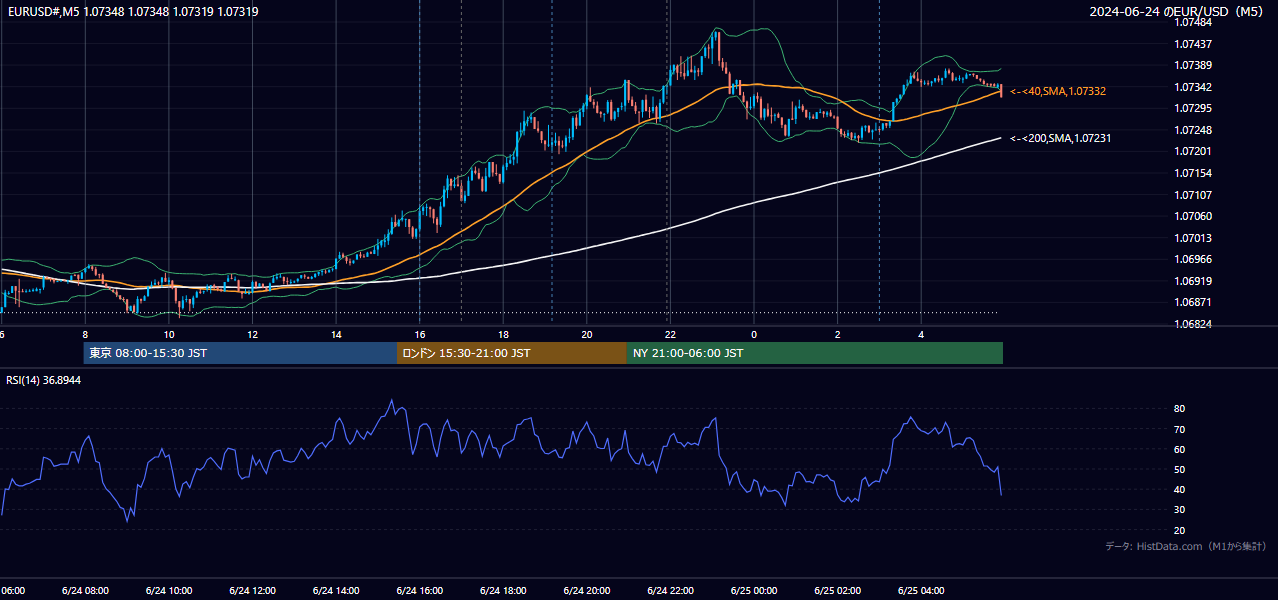Screen dimensions: 1278x600
Task: Click hour mark 2 under the price chart
Action: (x=838, y=334)
